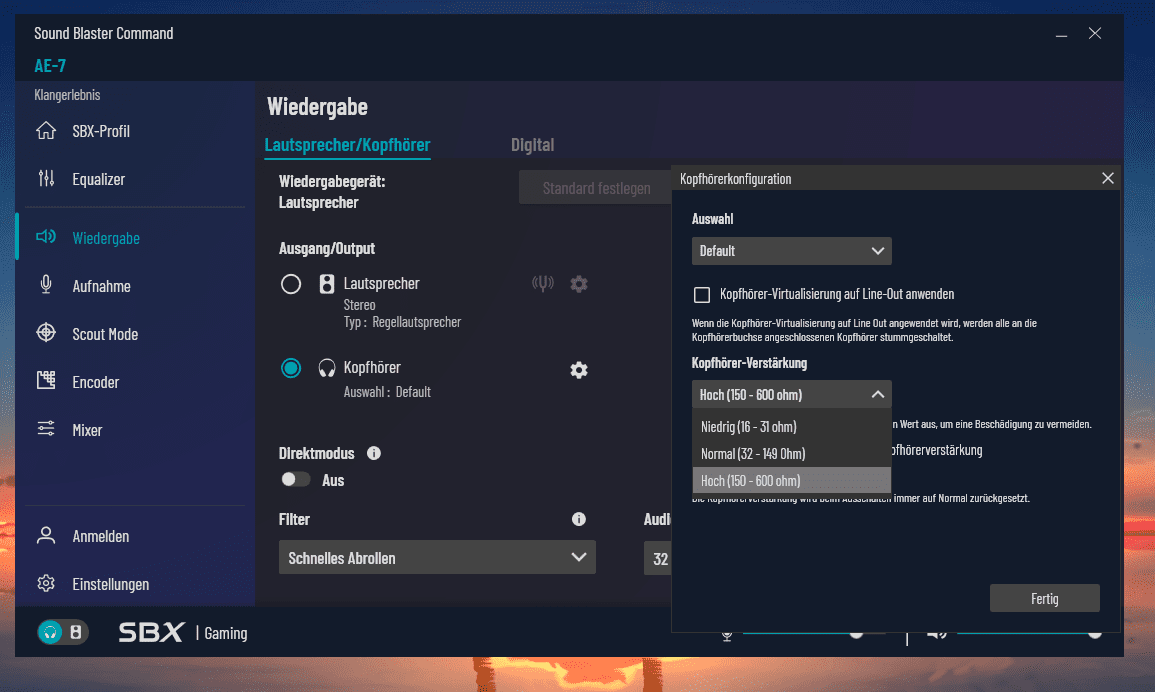The width and height of the screenshot is (1155, 692).
Task: Open the Mixer icon in sidebar
Action: 46,428
